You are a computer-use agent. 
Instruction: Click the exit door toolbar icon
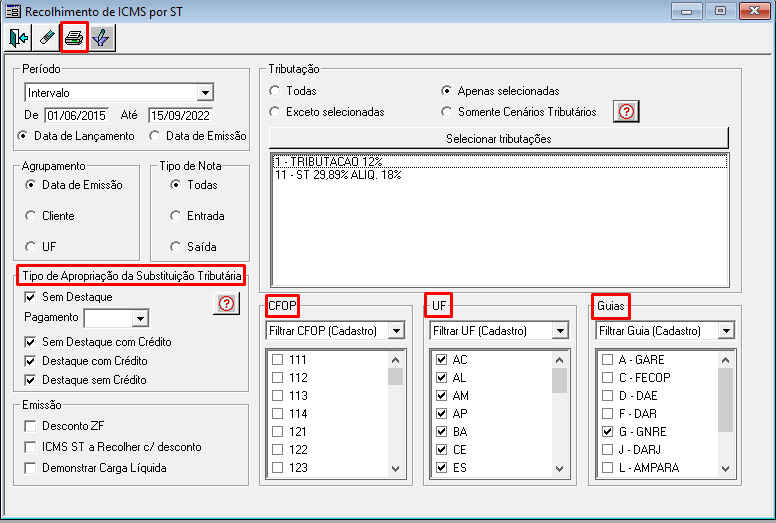18,38
